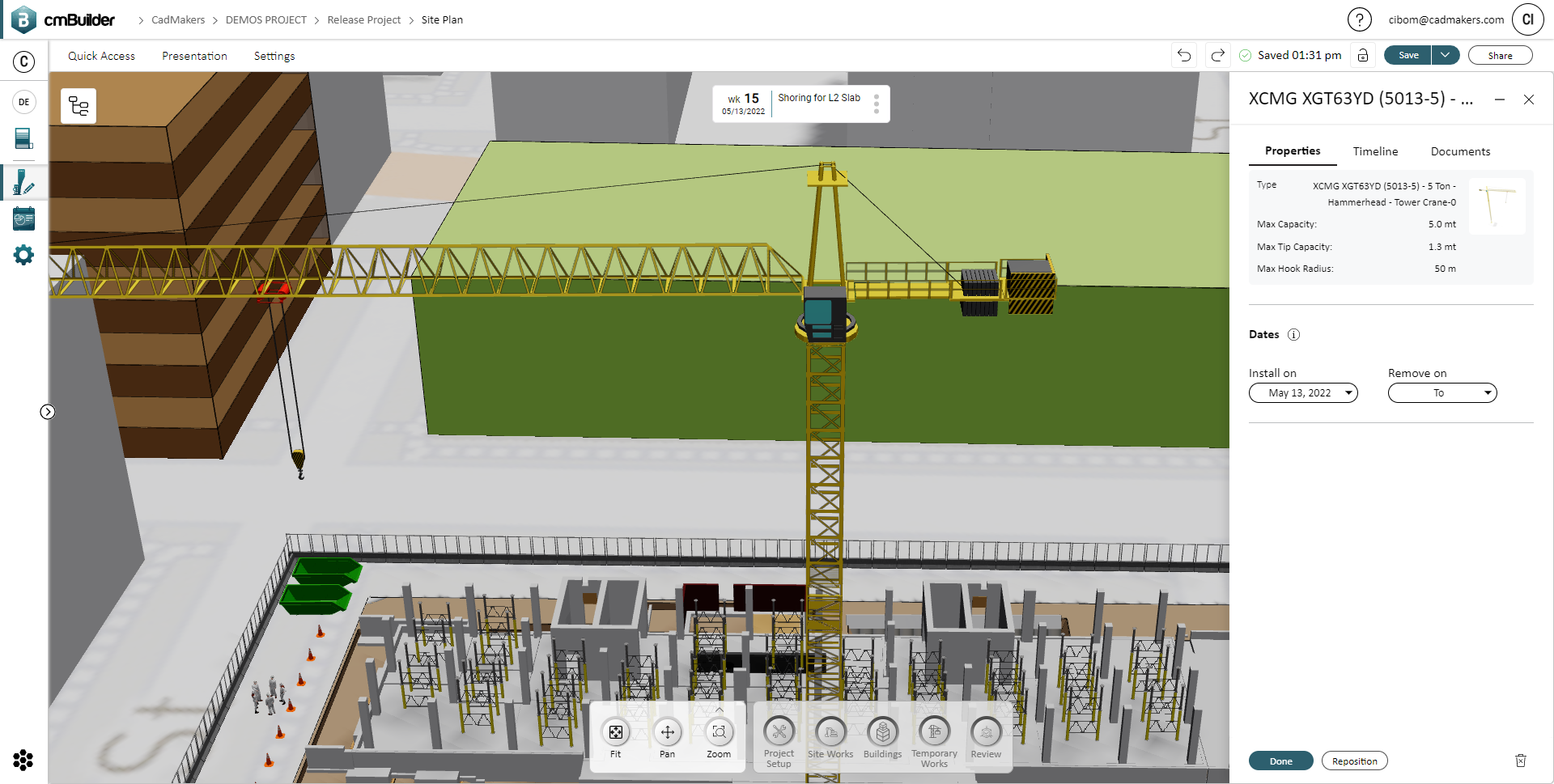Screen dimensions: 1554x784
Task: Click the redo arrow icon
Action: coord(1217,55)
